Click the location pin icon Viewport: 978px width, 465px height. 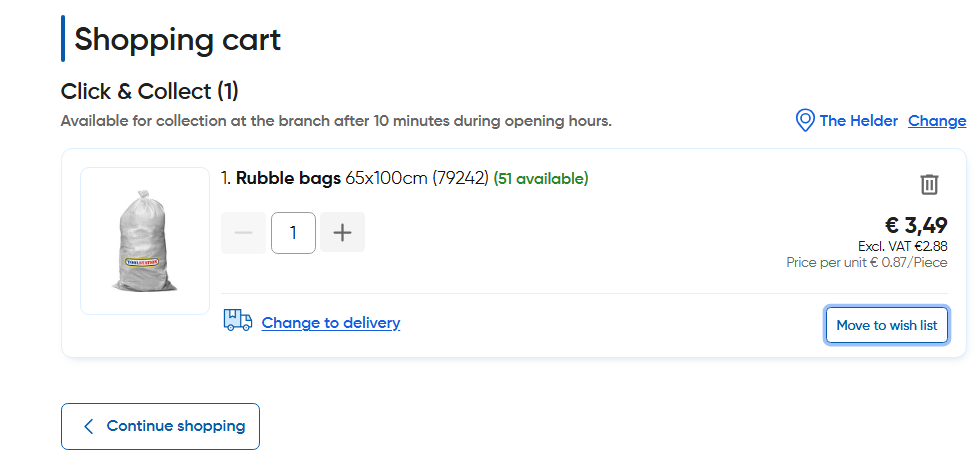[804, 121]
